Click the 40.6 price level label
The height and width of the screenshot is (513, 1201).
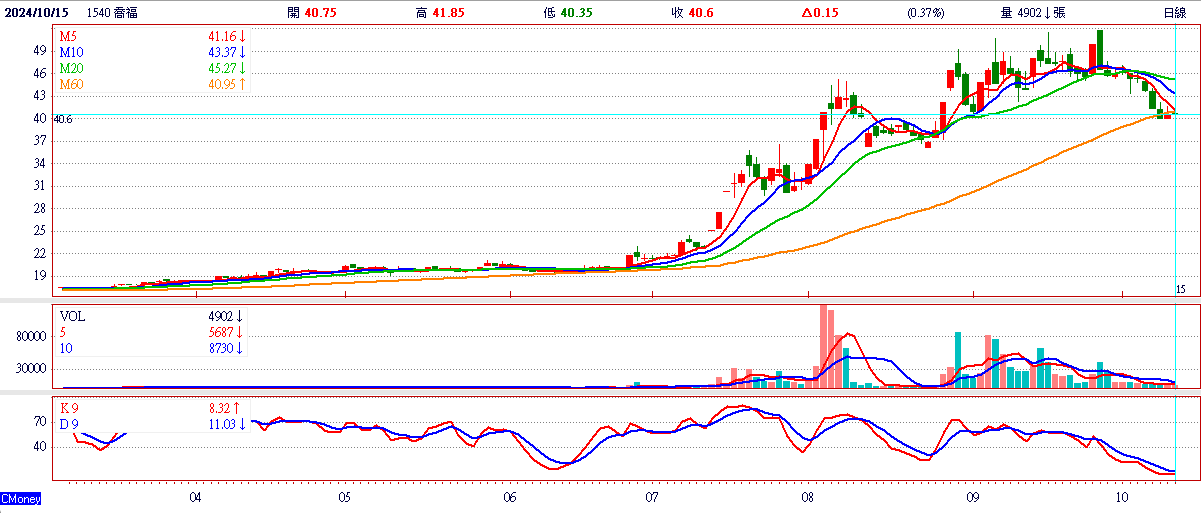62,119
